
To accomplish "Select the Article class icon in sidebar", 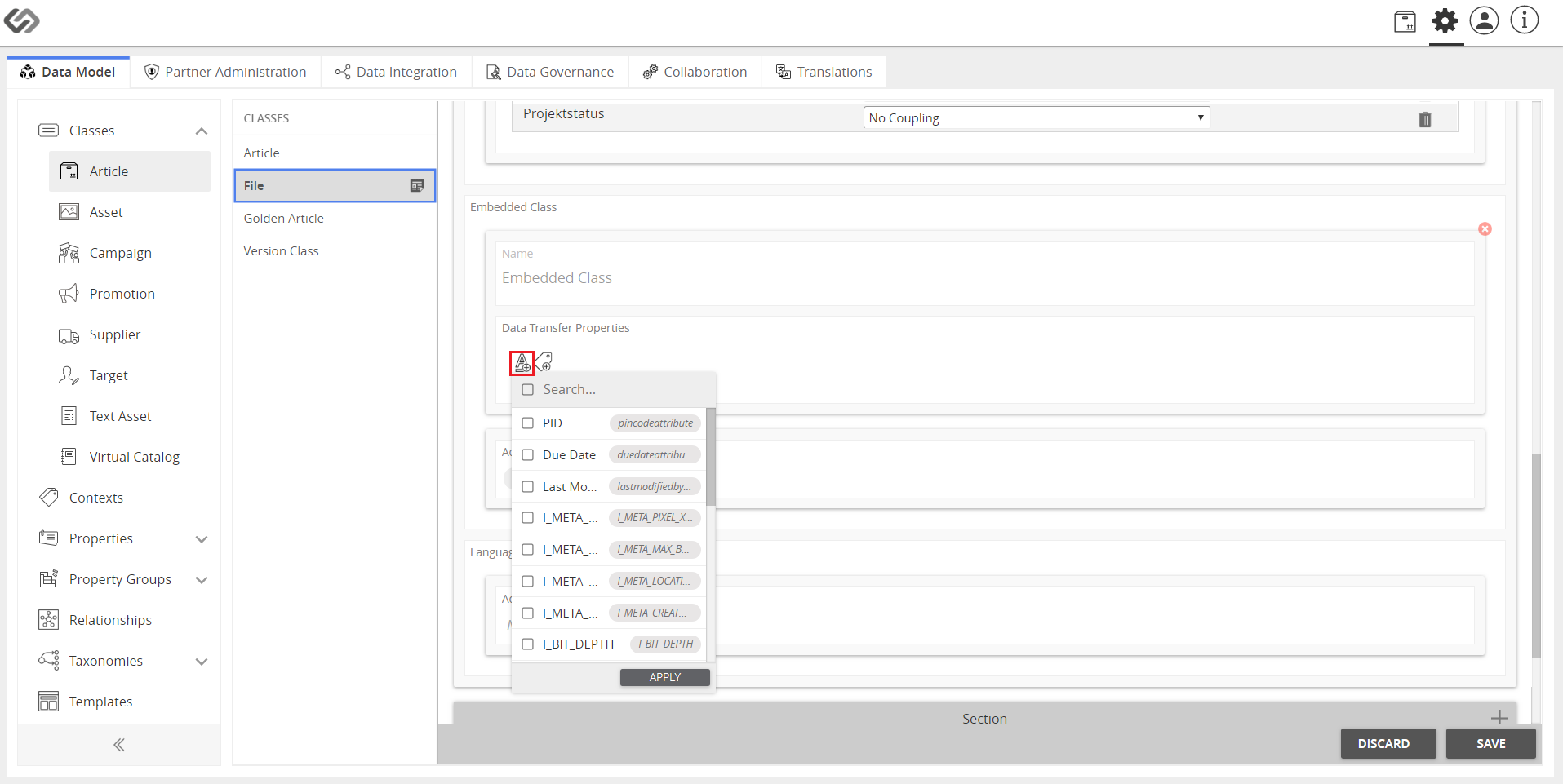I will point(69,171).
